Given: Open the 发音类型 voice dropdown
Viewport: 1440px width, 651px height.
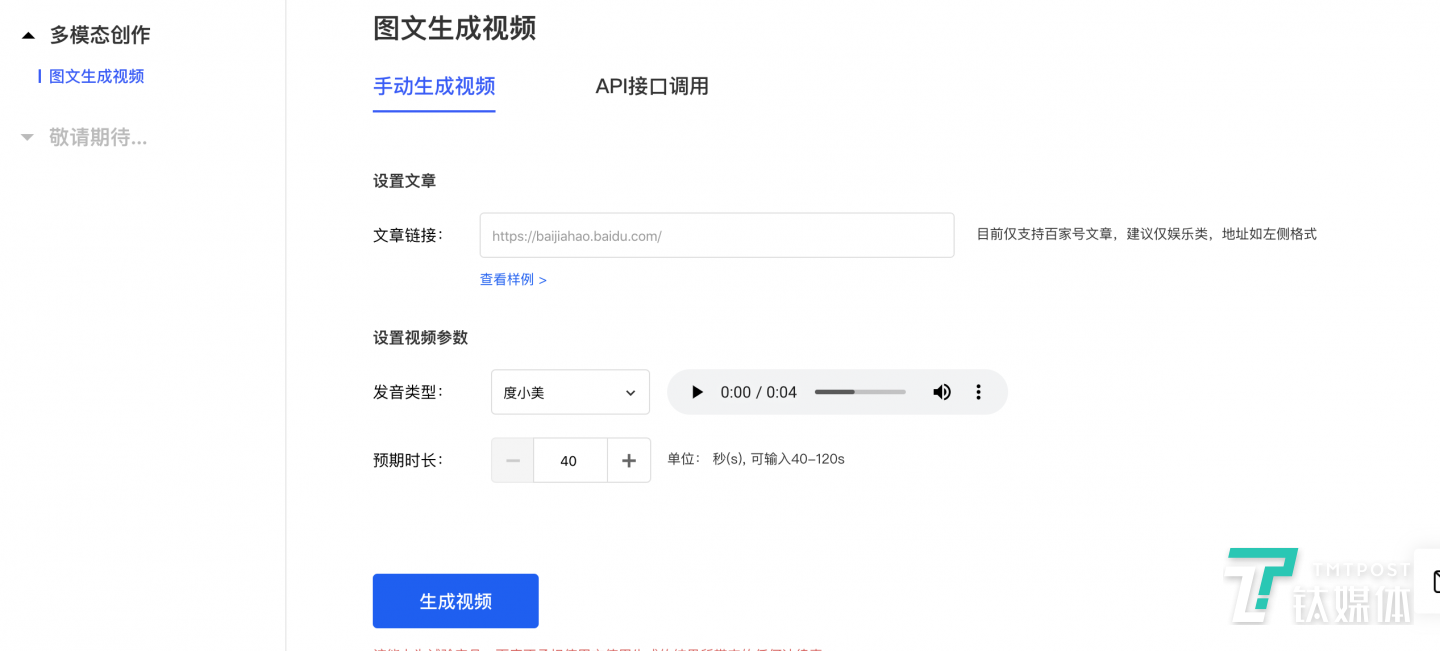Looking at the screenshot, I should tap(570, 392).
